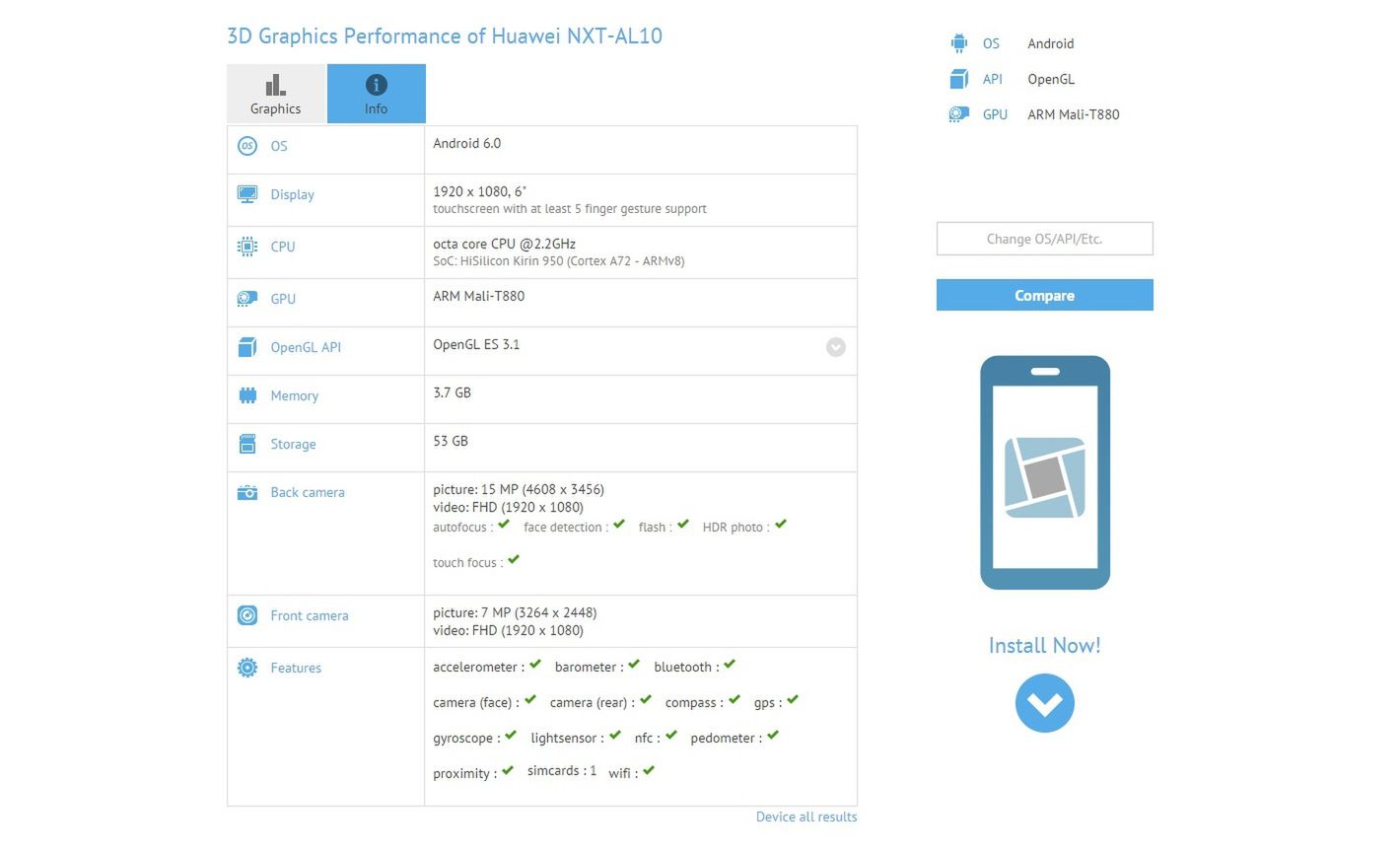Open the Device all results link
This screenshot has height=853, width=1400.
click(806, 817)
